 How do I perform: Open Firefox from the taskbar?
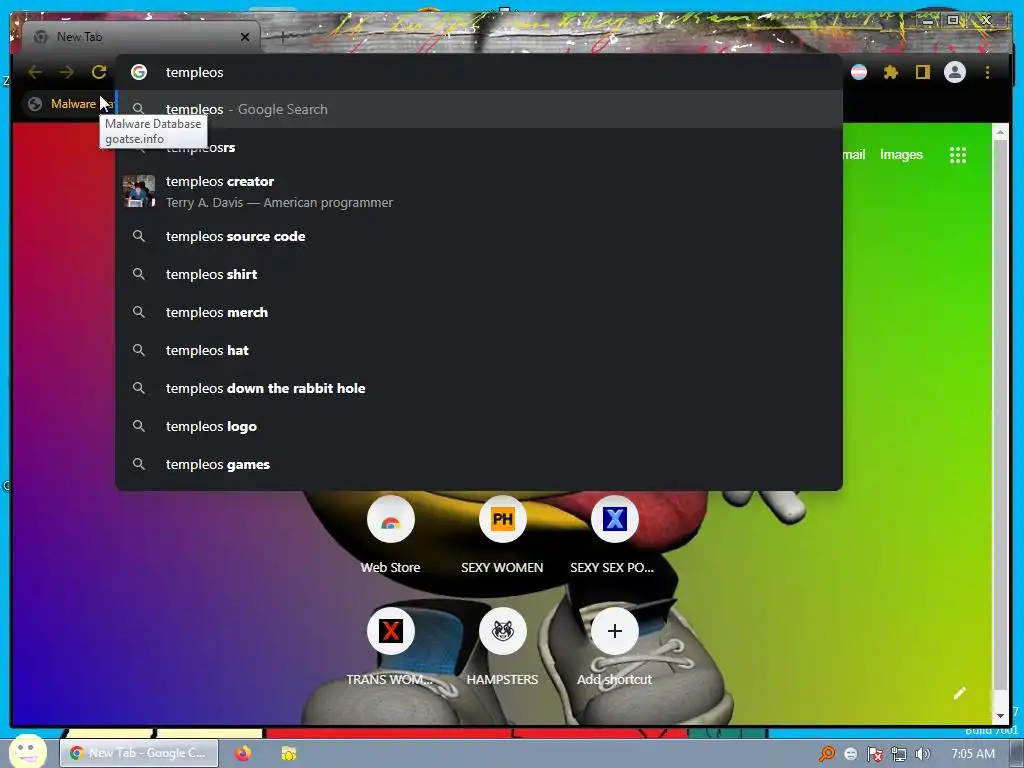[243, 753]
